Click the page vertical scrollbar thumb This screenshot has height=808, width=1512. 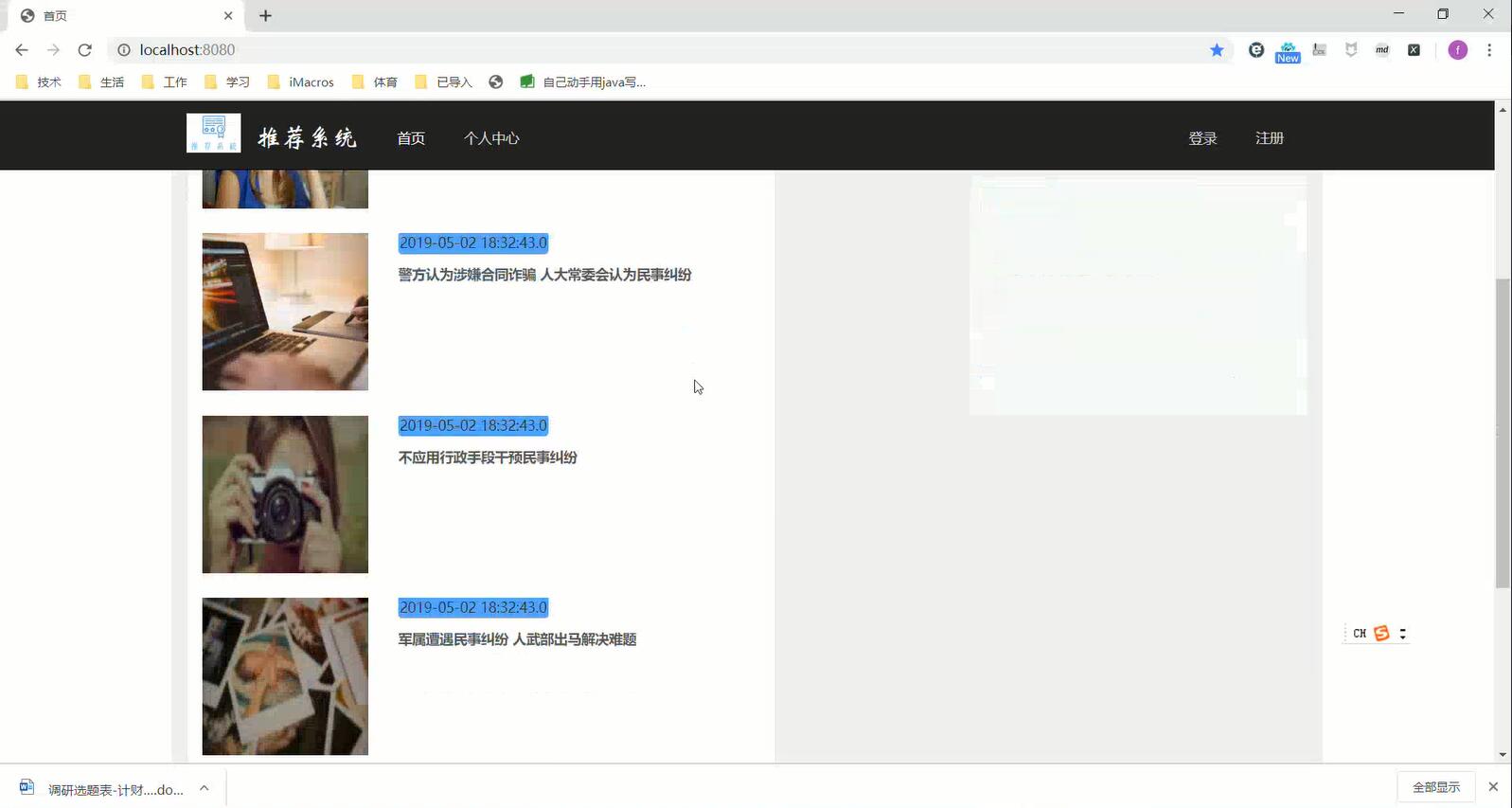coord(1503,434)
